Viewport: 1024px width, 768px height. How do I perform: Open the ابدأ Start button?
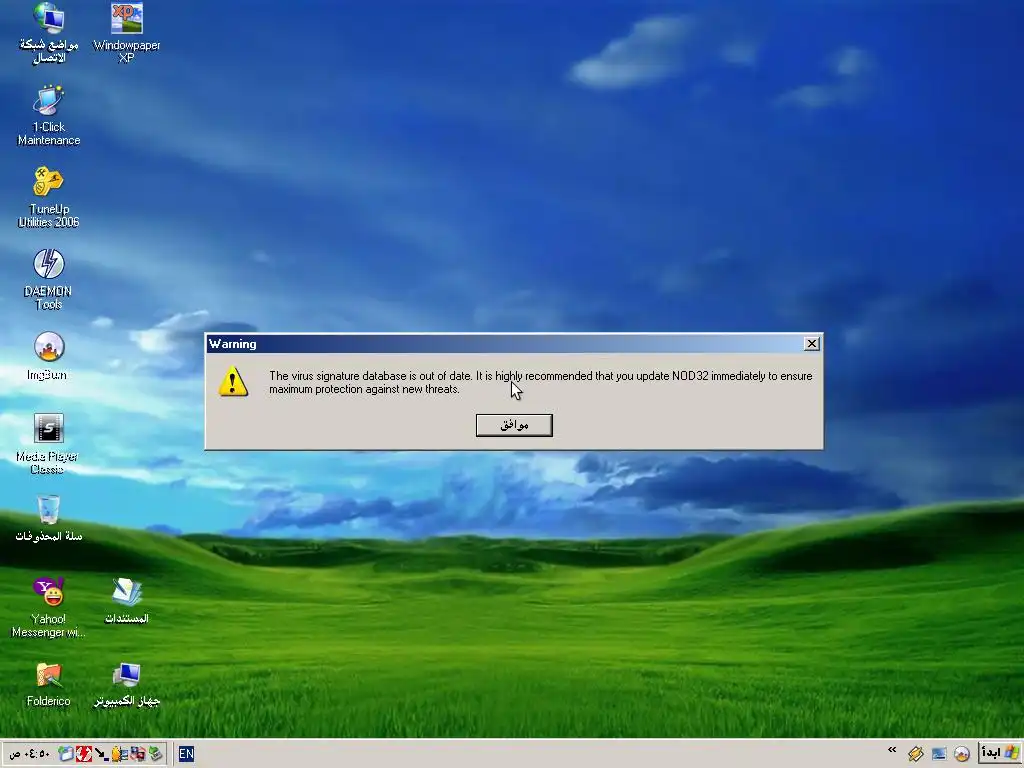click(999, 753)
